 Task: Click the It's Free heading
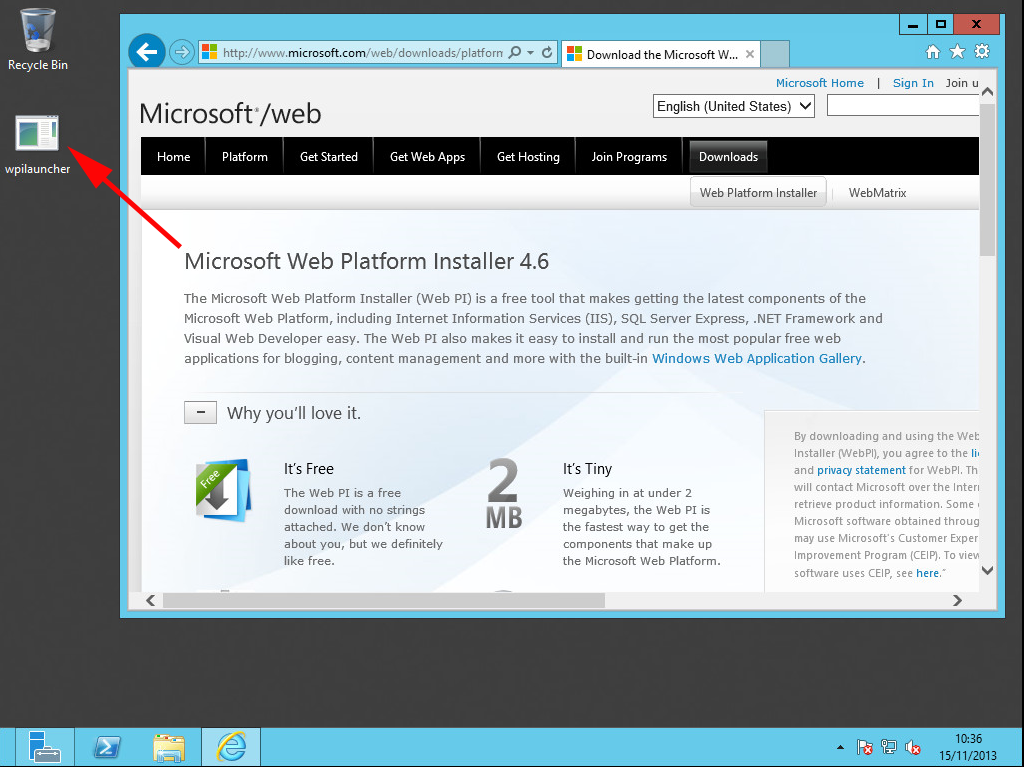pyautogui.click(x=308, y=468)
